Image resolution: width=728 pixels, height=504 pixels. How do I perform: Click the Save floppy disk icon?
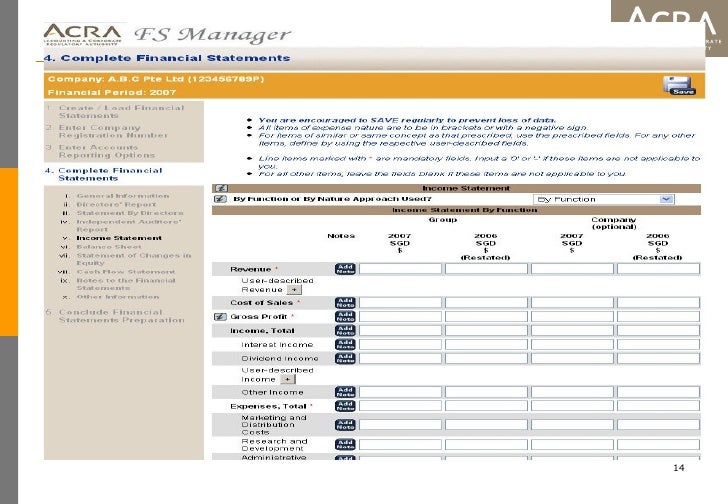point(679,85)
